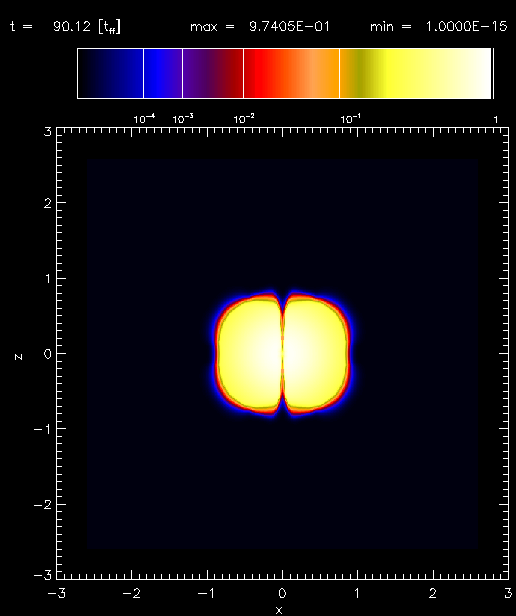This screenshot has height=616, width=516.
Task: Click the 10⁻¹ colorbar tick label
Action: point(351,119)
